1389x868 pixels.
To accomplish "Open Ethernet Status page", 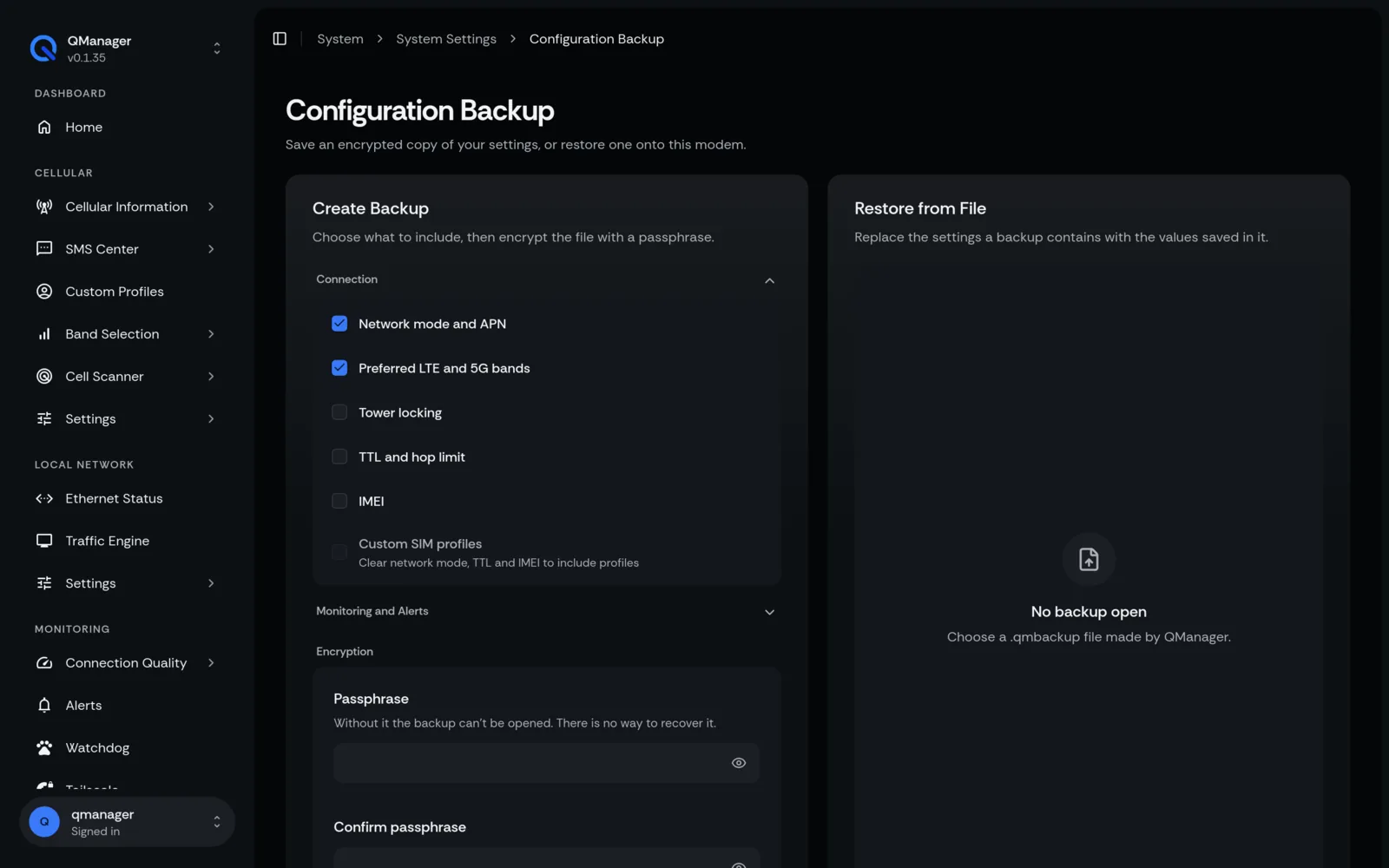I will (127, 499).
